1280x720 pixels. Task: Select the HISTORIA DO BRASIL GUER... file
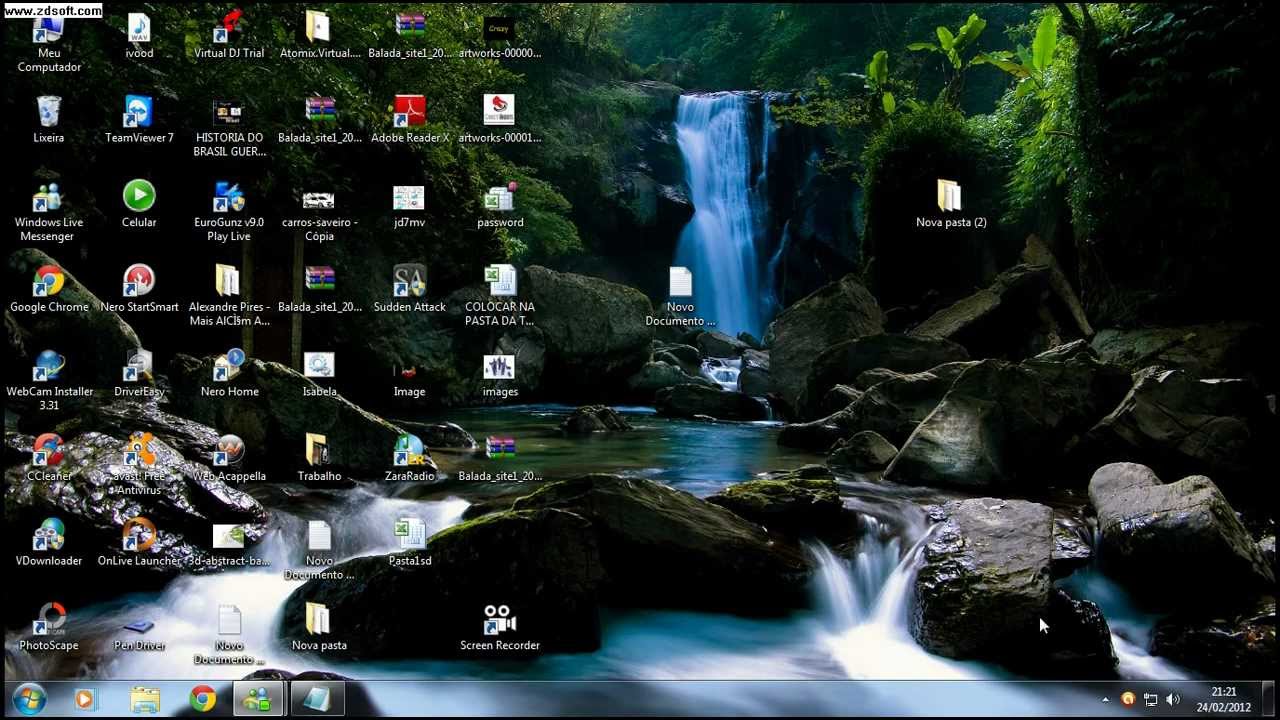(229, 127)
